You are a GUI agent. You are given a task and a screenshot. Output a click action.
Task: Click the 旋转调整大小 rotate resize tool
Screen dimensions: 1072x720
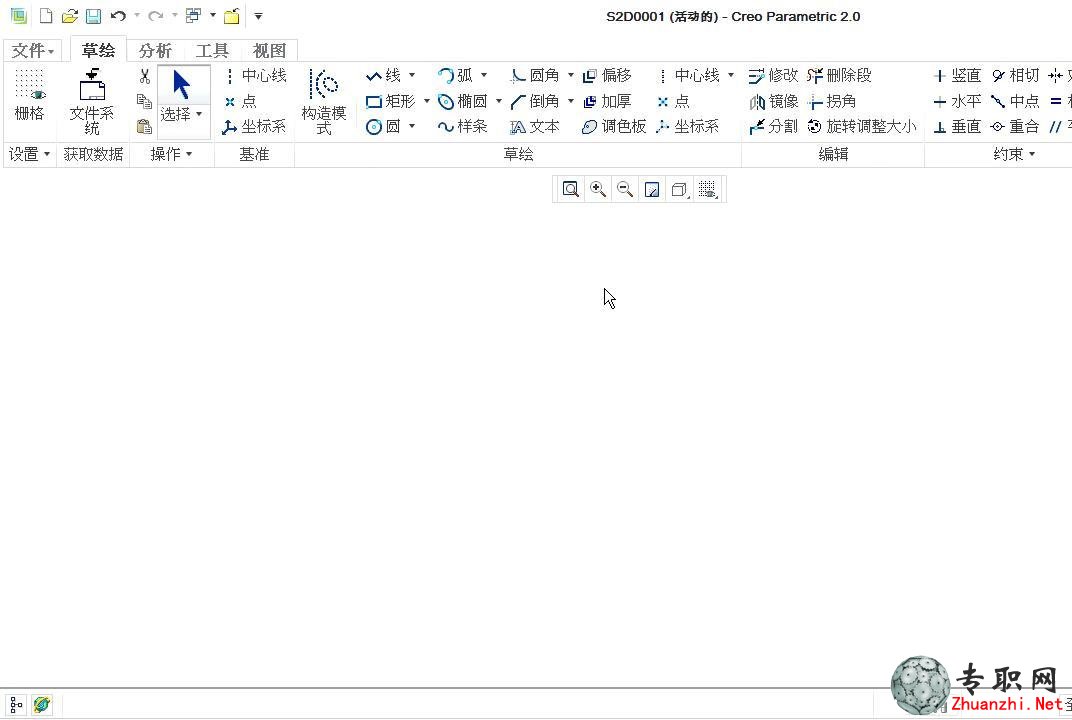861,126
